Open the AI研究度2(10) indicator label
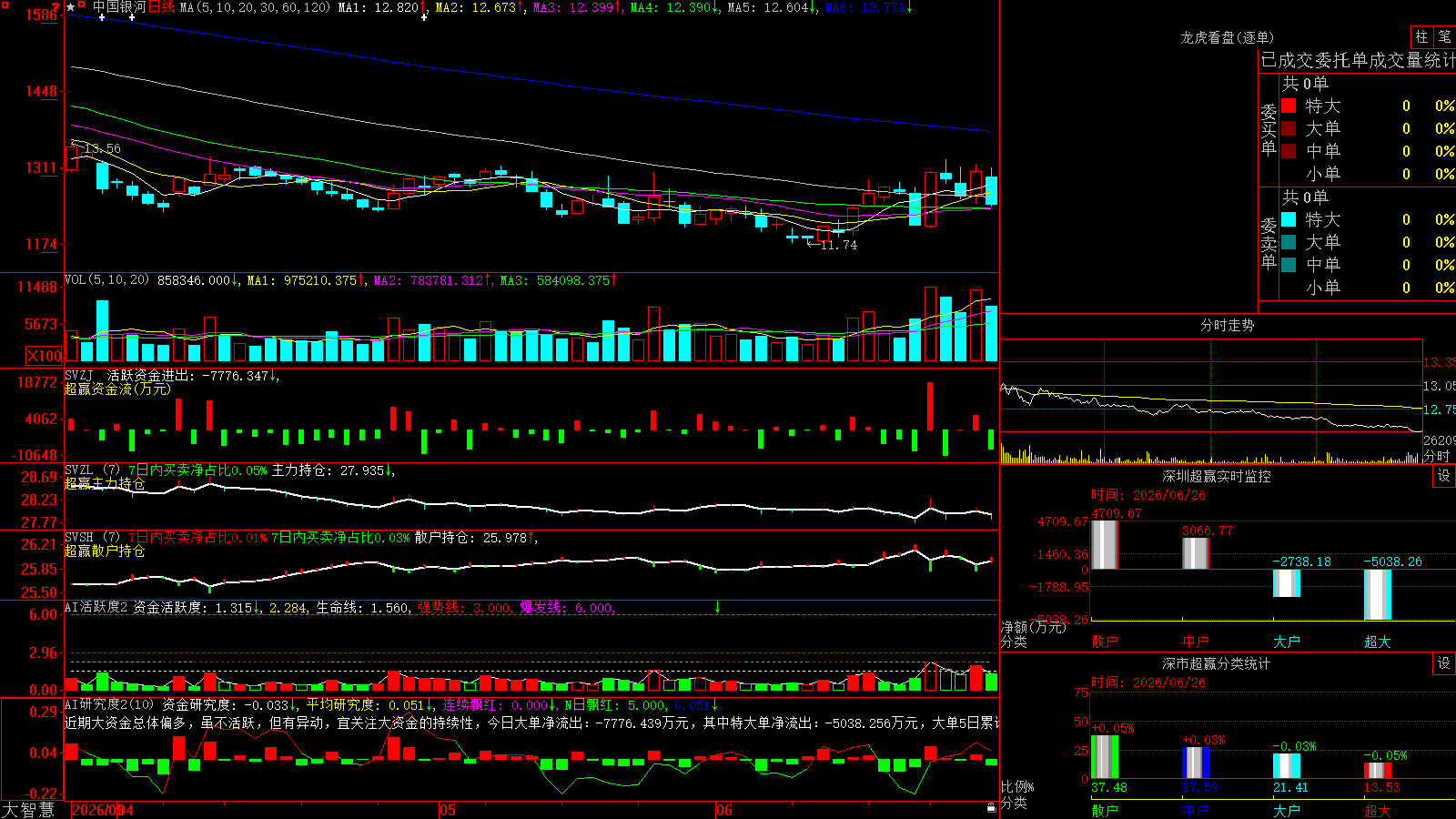1456x819 pixels. click(109, 704)
